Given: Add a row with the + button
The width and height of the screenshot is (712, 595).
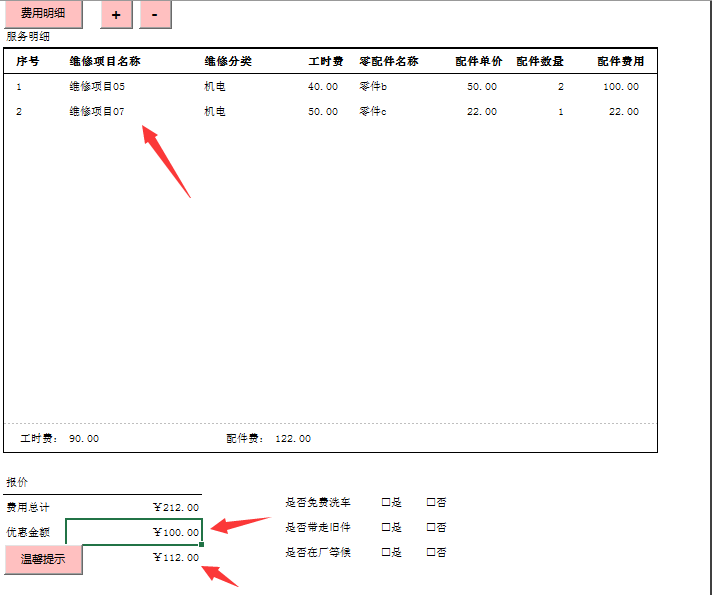Looking at the screenshot, I should tap(116, 15).
